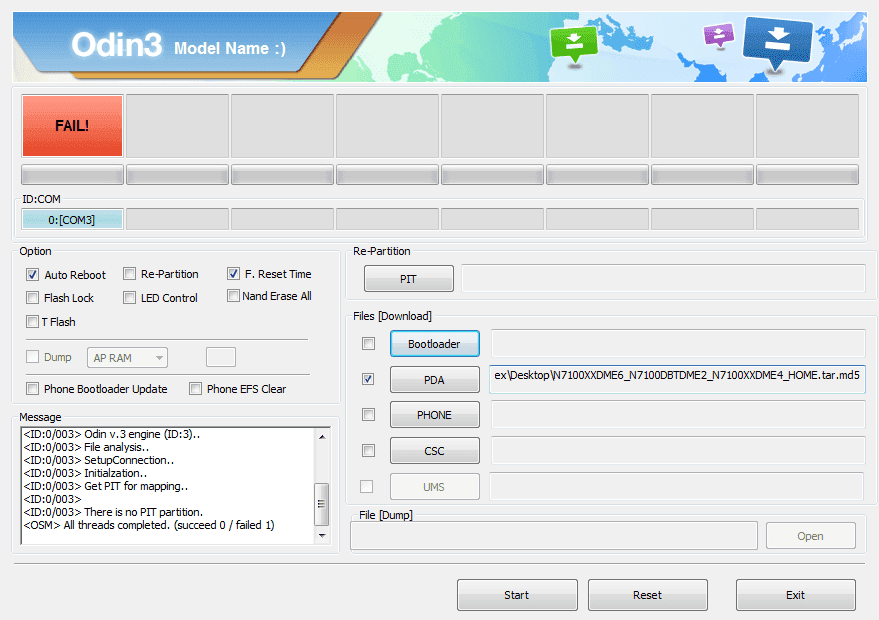879x620 pixels.
Task: Click the red FAIL! status box
Action: [72, 126]
